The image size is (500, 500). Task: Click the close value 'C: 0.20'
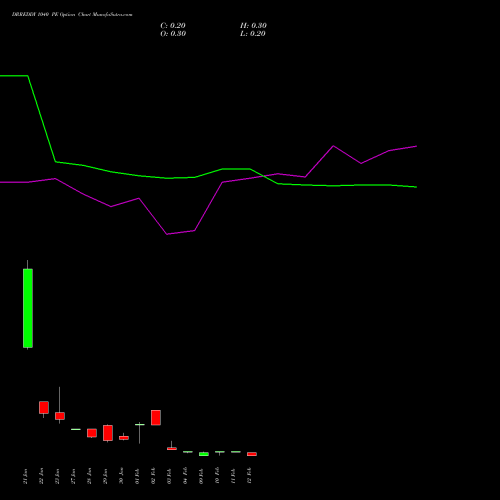173,26
